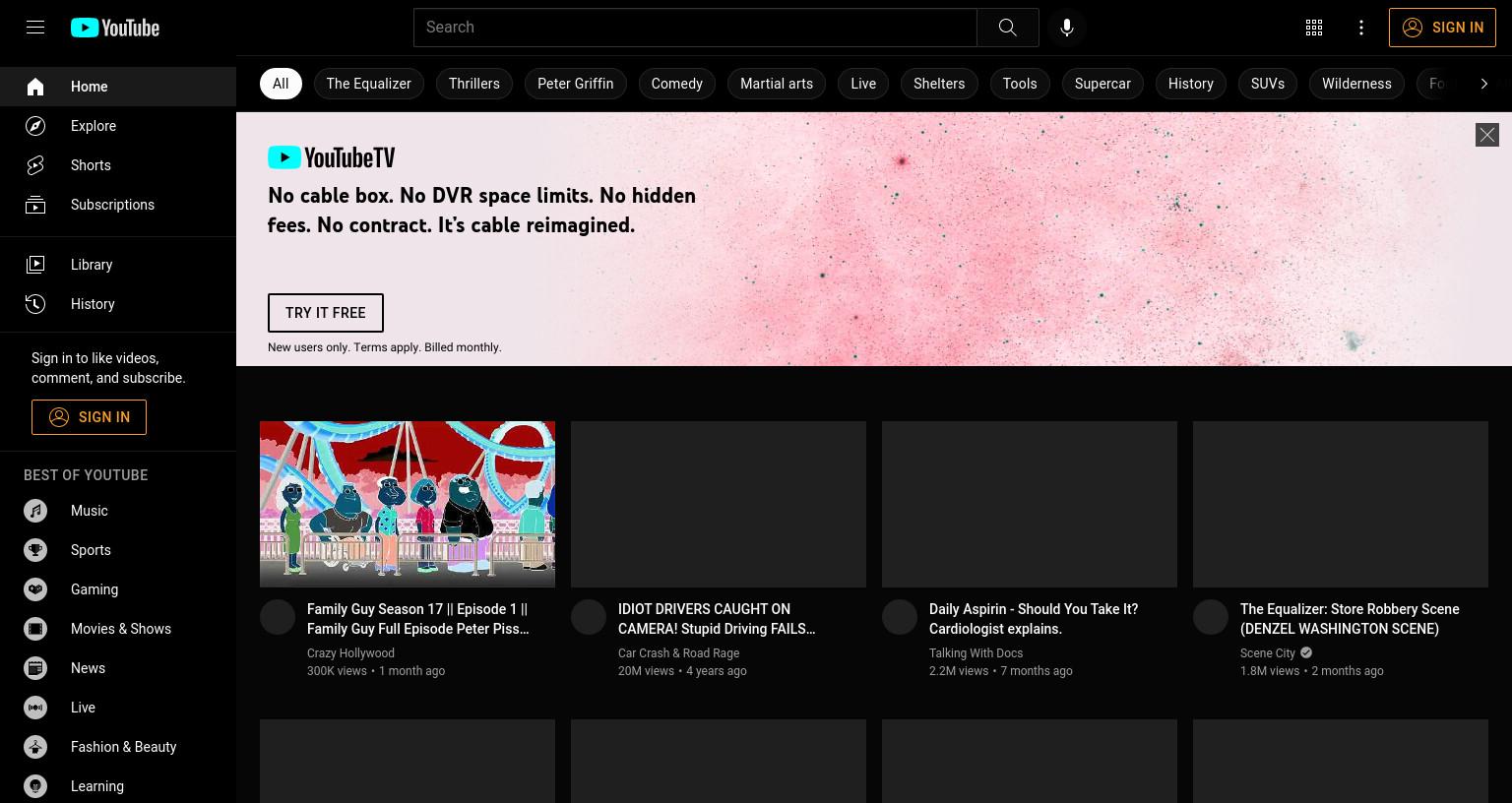Open the three-dot settings menu
The image size is (1512, 803).
[1361, 28]
